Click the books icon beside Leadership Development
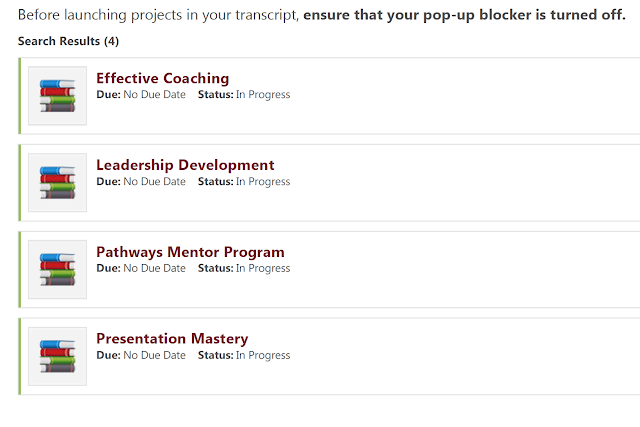The image size is (640, 427). [x=58, y=182]
